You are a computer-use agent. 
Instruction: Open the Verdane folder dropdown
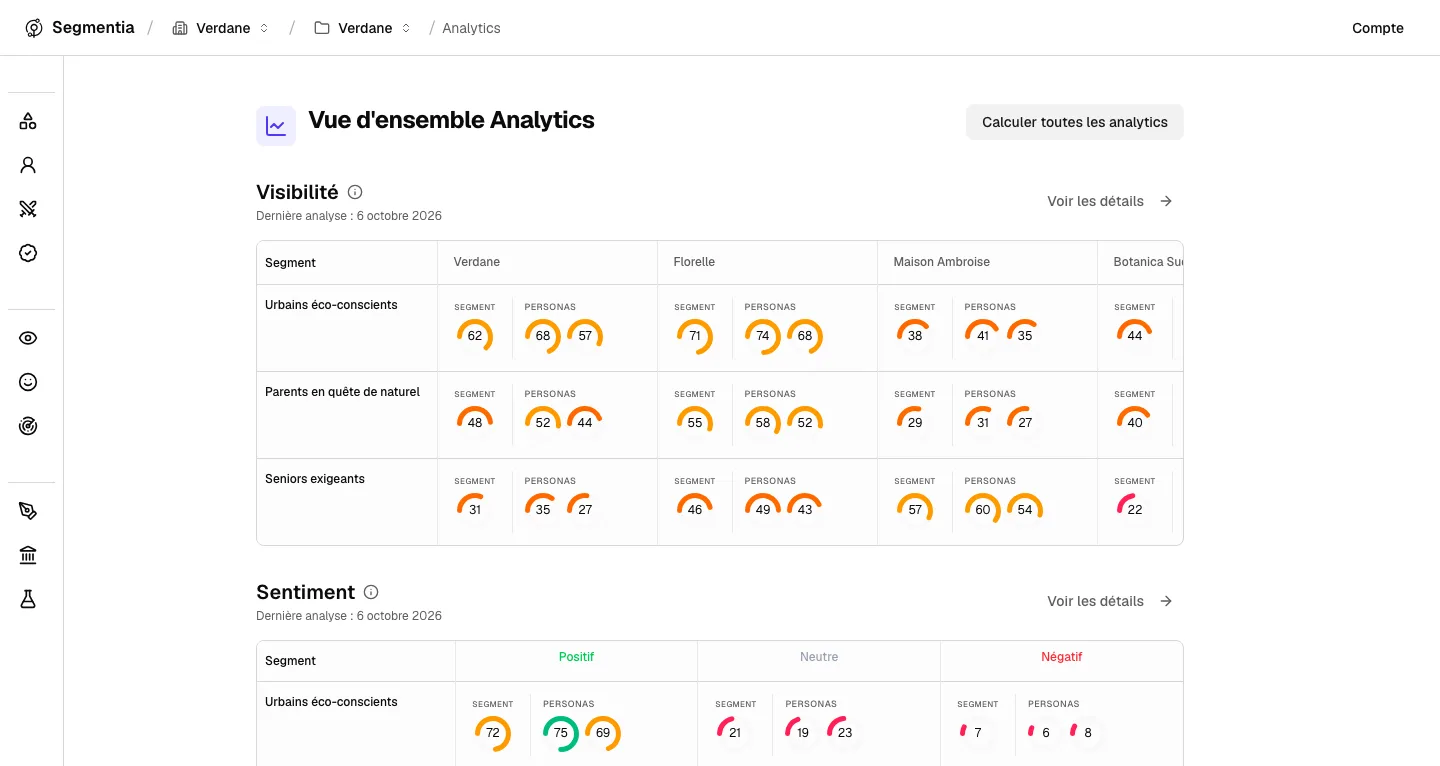(363, 28)
